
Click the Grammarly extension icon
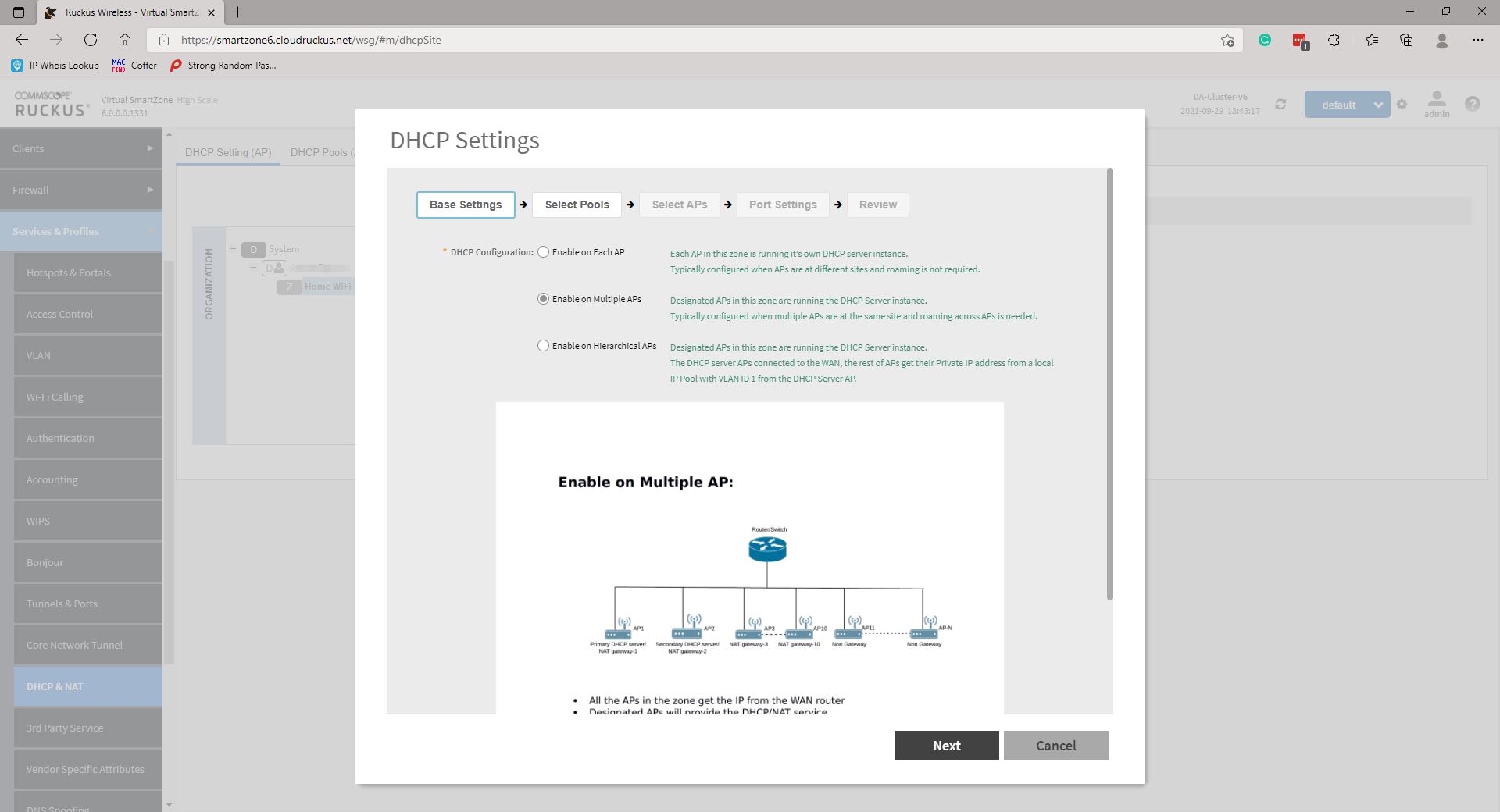point(1264,40)
